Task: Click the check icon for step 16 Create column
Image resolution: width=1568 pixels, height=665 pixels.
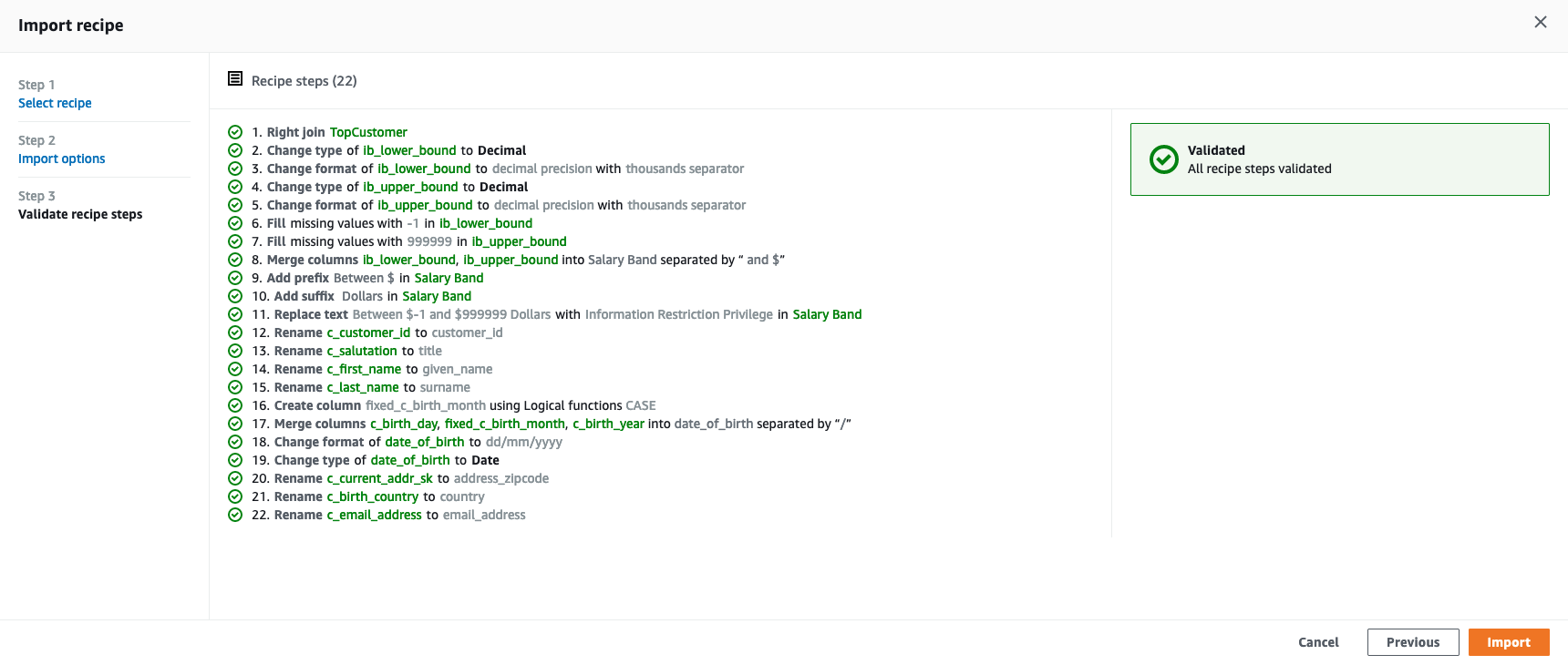Action: (x=235, y=405)
